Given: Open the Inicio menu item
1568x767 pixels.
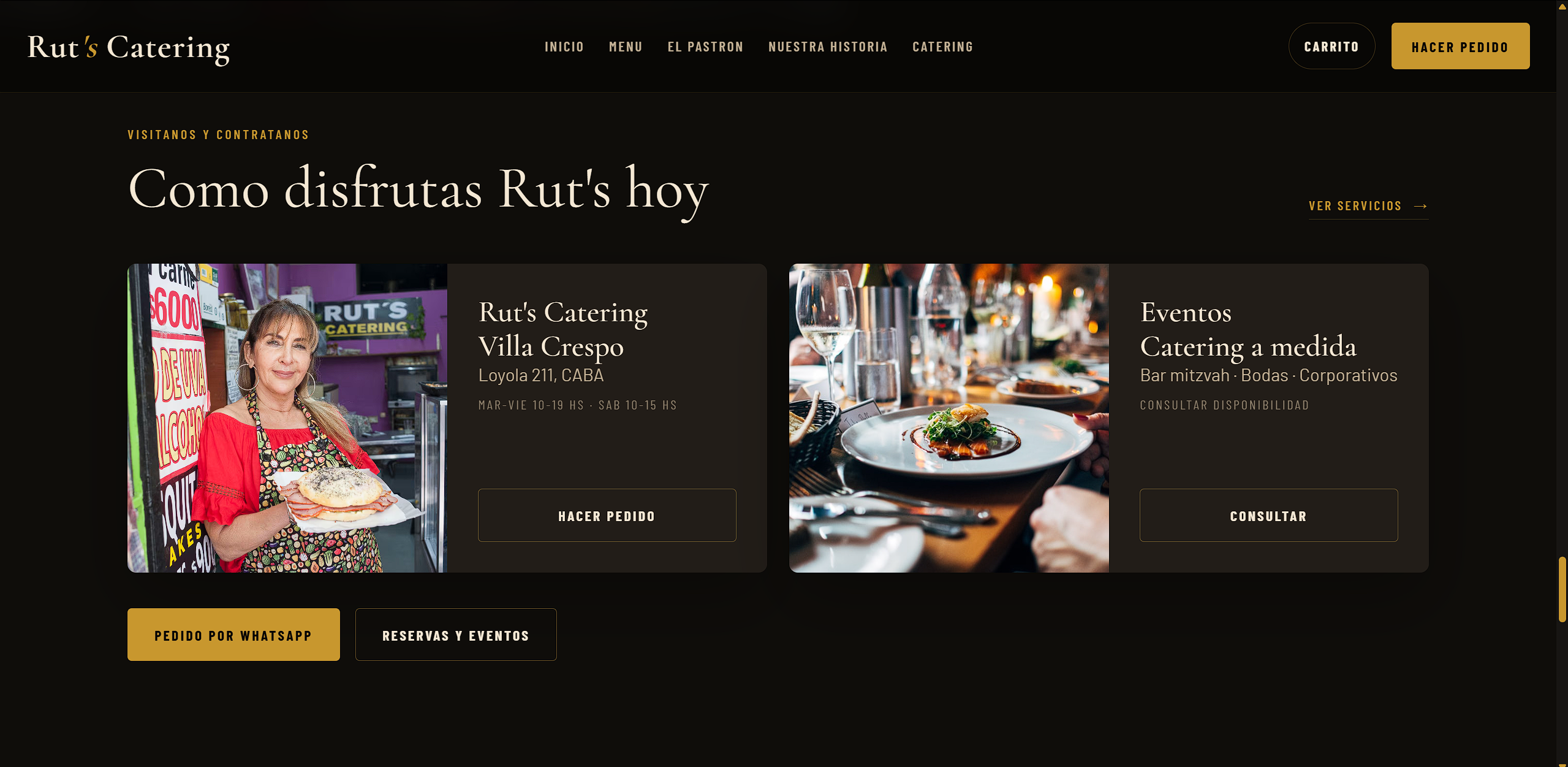Looking at the screenshot, I should (564, 47).
